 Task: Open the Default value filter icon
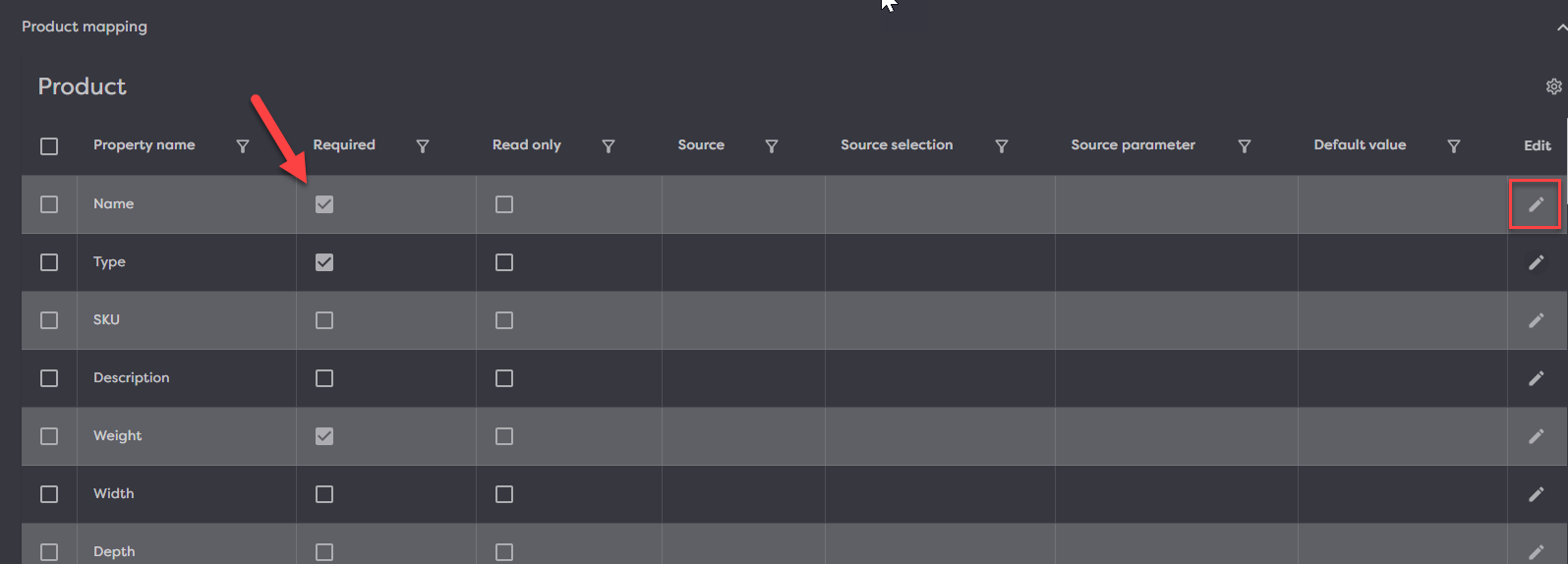(x=1454, y=146)
